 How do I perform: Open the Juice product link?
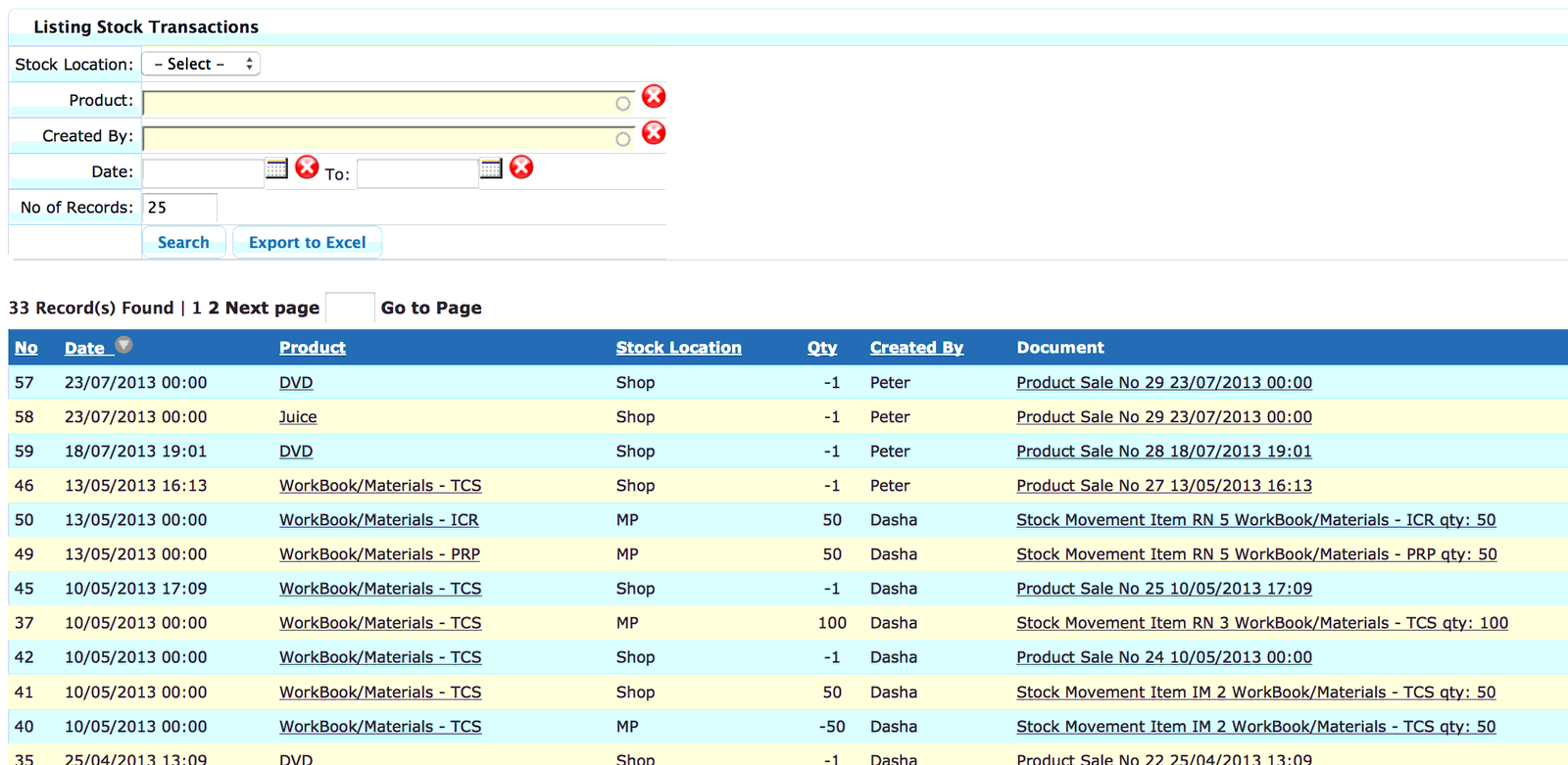[298, 417]
